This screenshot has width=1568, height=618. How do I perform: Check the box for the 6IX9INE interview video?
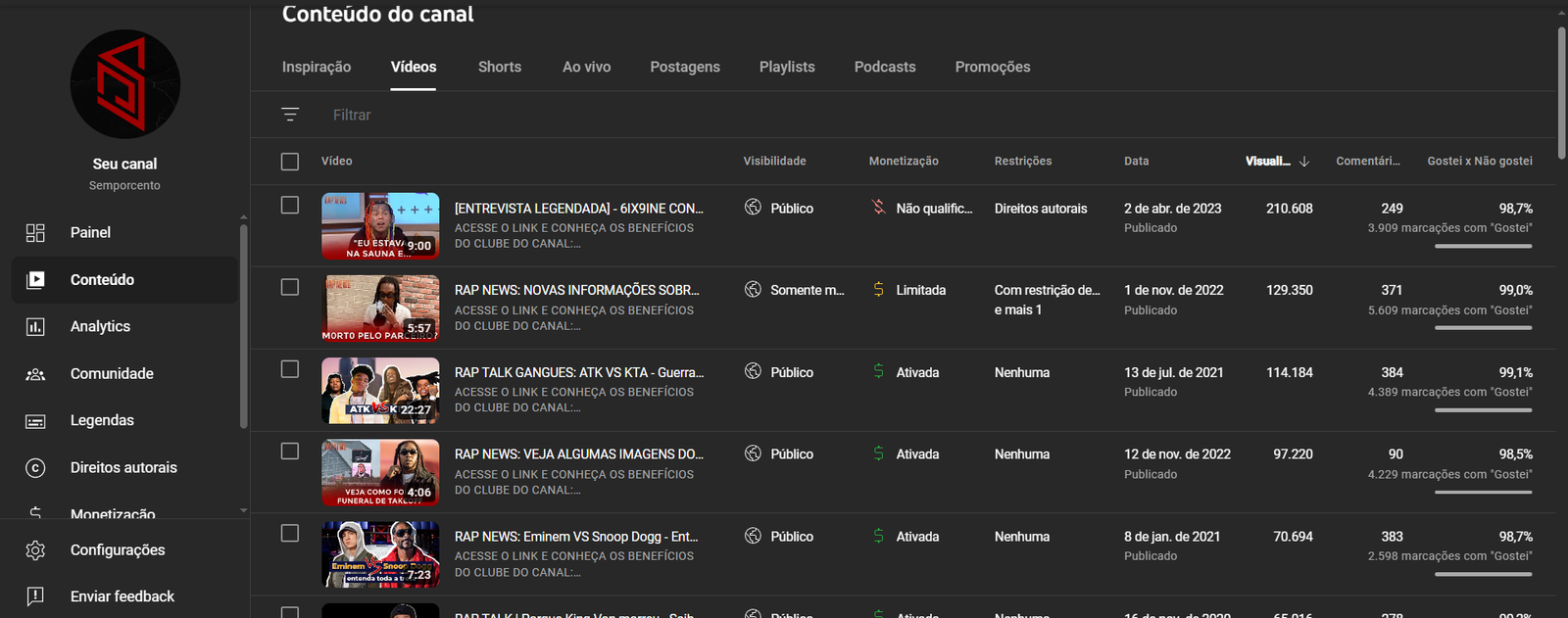pos(290,206)
